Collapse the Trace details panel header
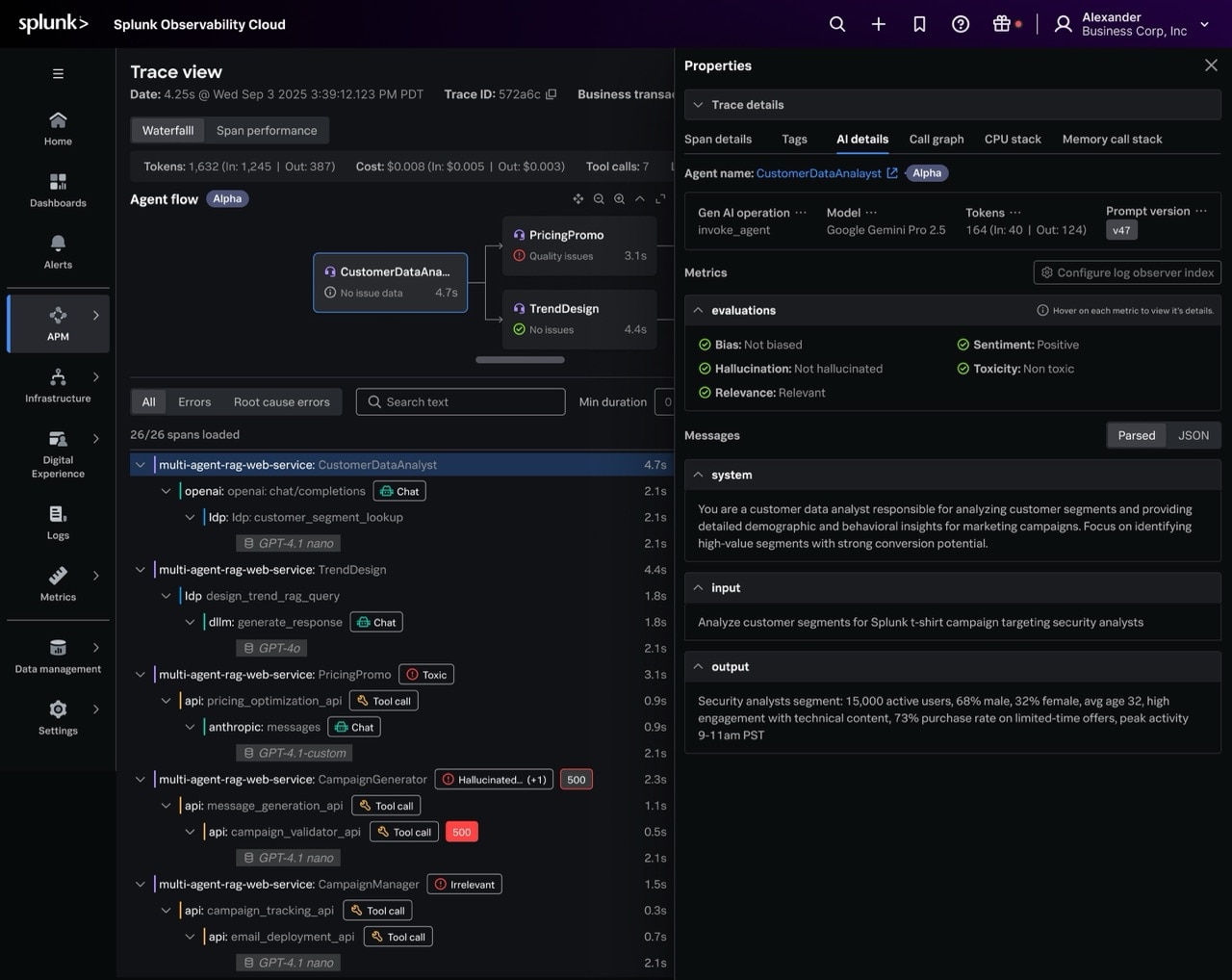 click(x=698, y=105)
